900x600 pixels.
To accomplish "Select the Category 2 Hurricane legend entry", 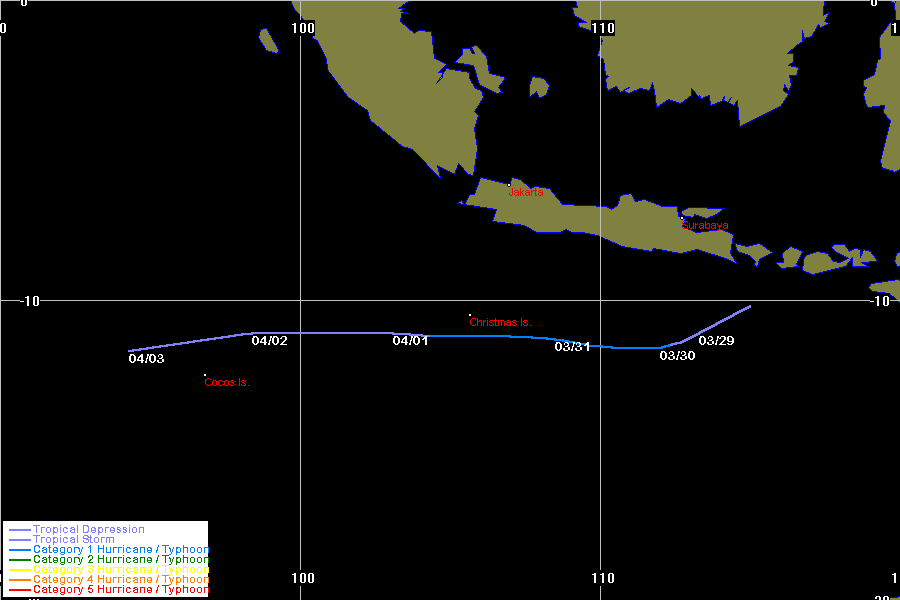I will point(120,559).
